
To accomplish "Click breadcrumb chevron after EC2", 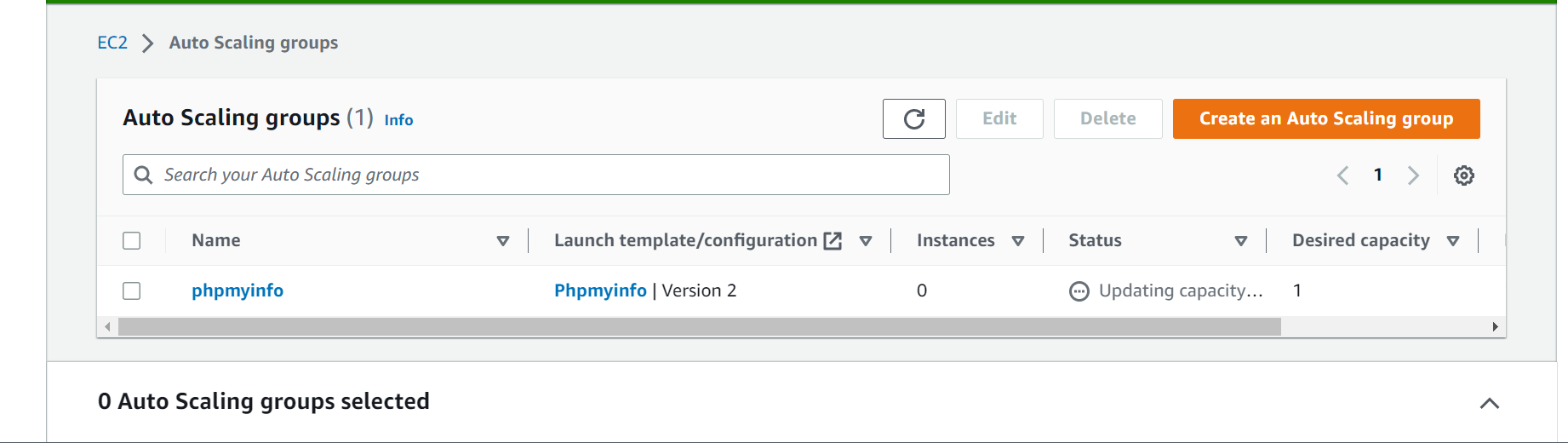I will click(148, 43).
